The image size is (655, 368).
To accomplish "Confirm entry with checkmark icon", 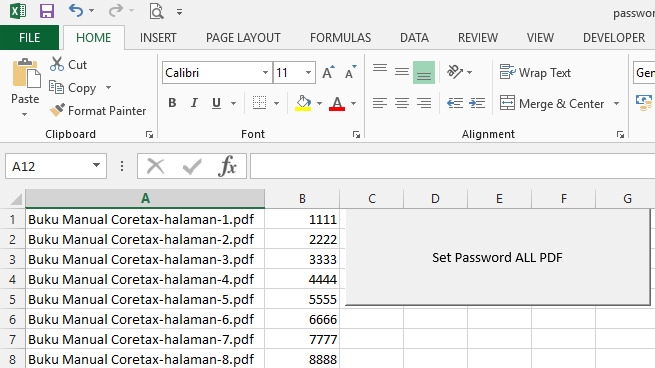I will (x=192, y=166).
